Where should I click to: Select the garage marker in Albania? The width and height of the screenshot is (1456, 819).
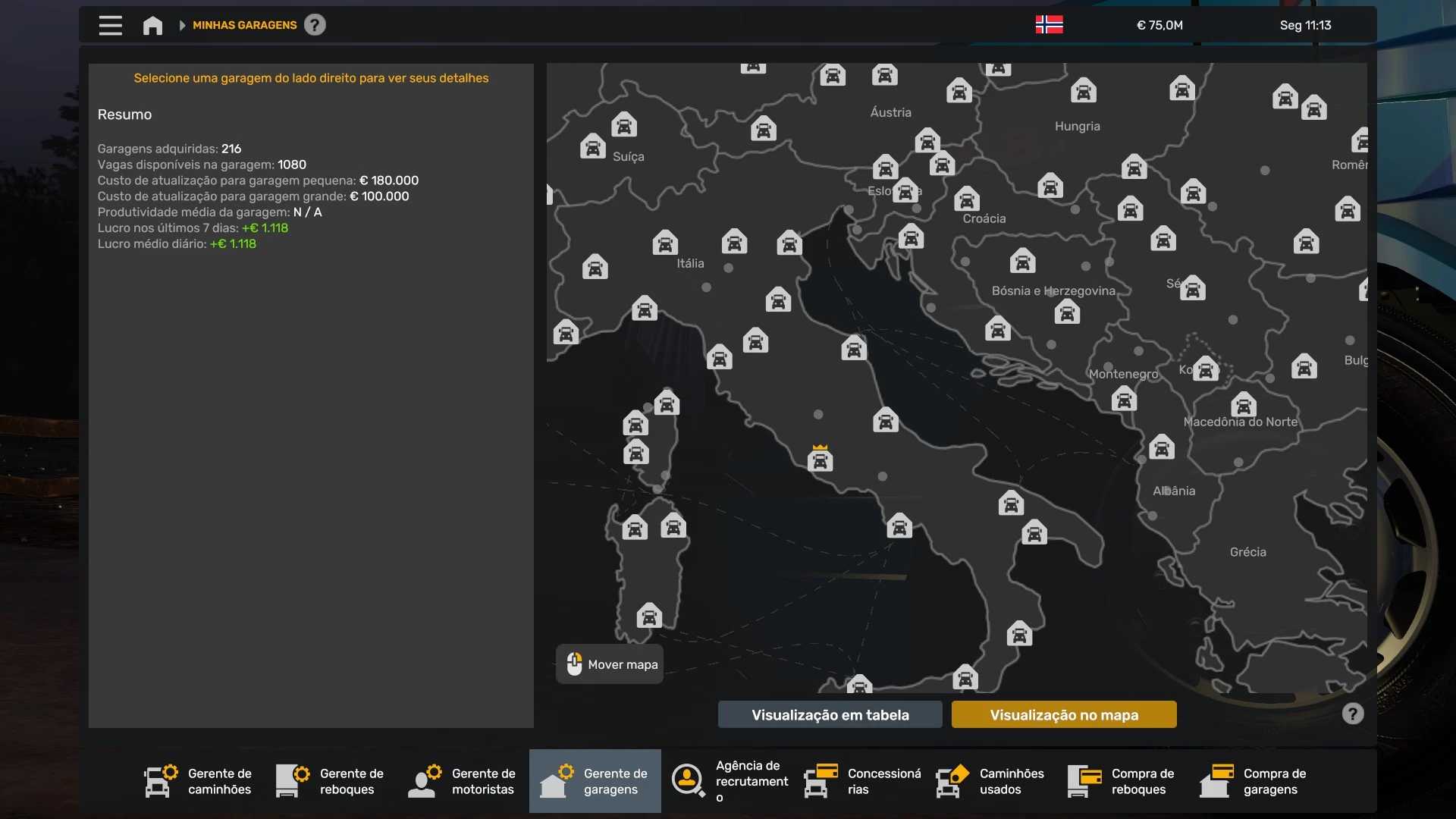coord(1161,448)
